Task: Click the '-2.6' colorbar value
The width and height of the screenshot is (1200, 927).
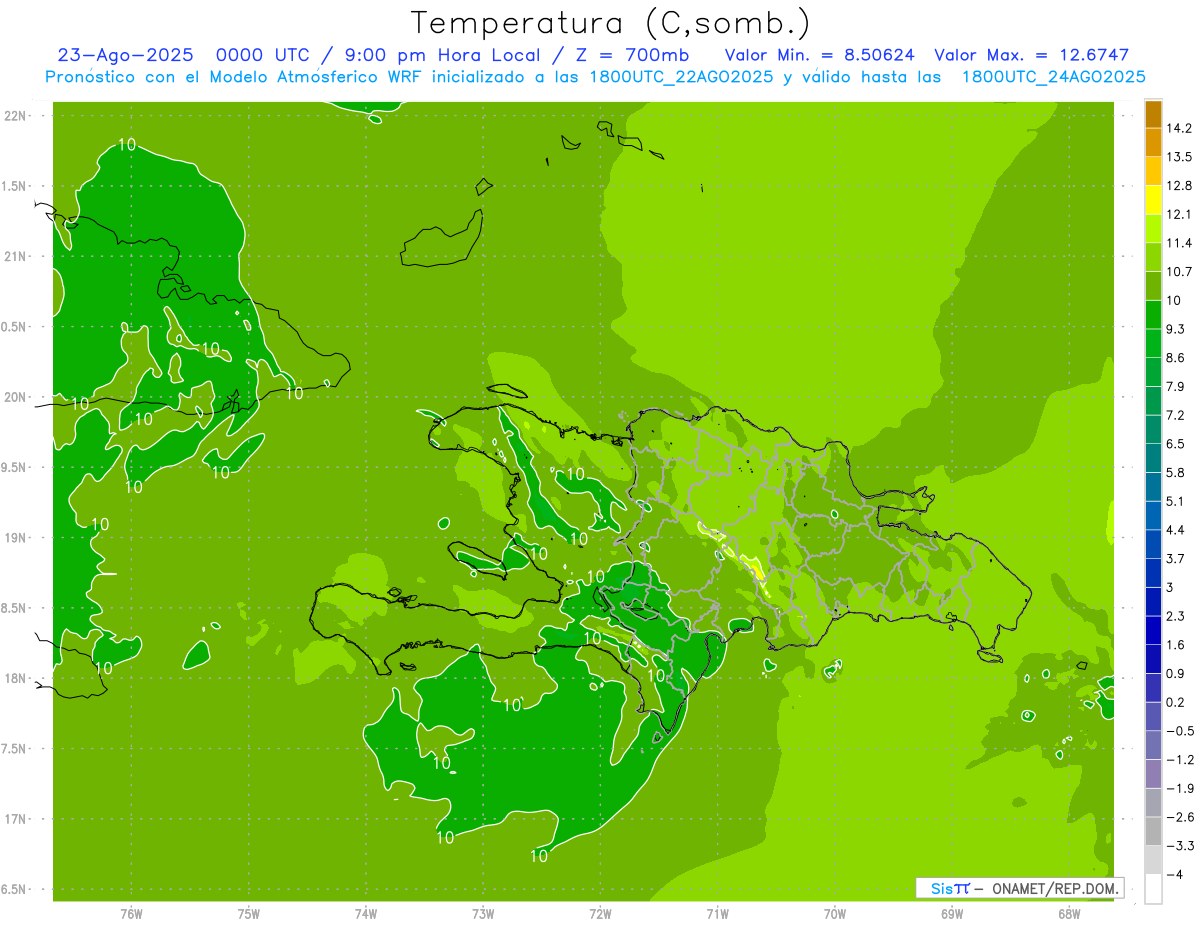Action: tap(1179, 817)
